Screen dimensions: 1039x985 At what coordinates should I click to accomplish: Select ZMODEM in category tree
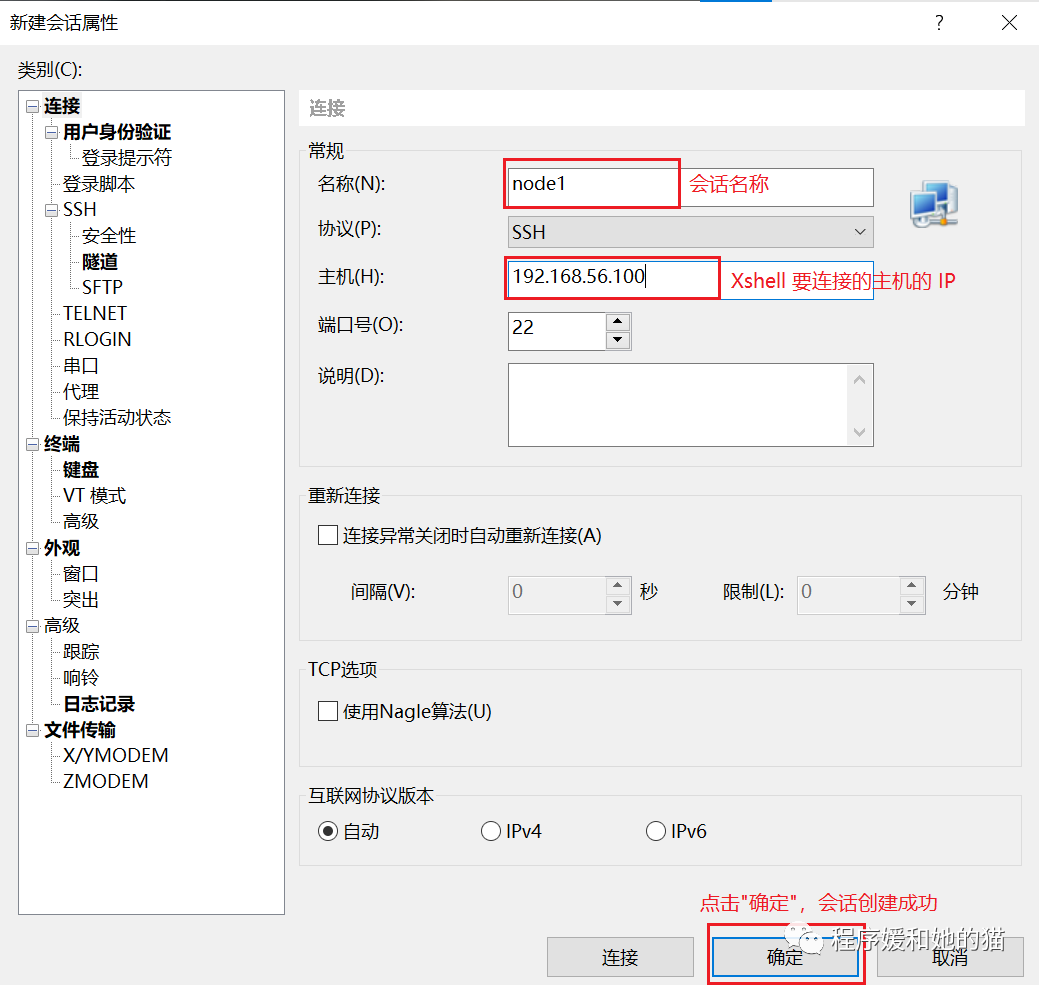[x=106, y=781]
